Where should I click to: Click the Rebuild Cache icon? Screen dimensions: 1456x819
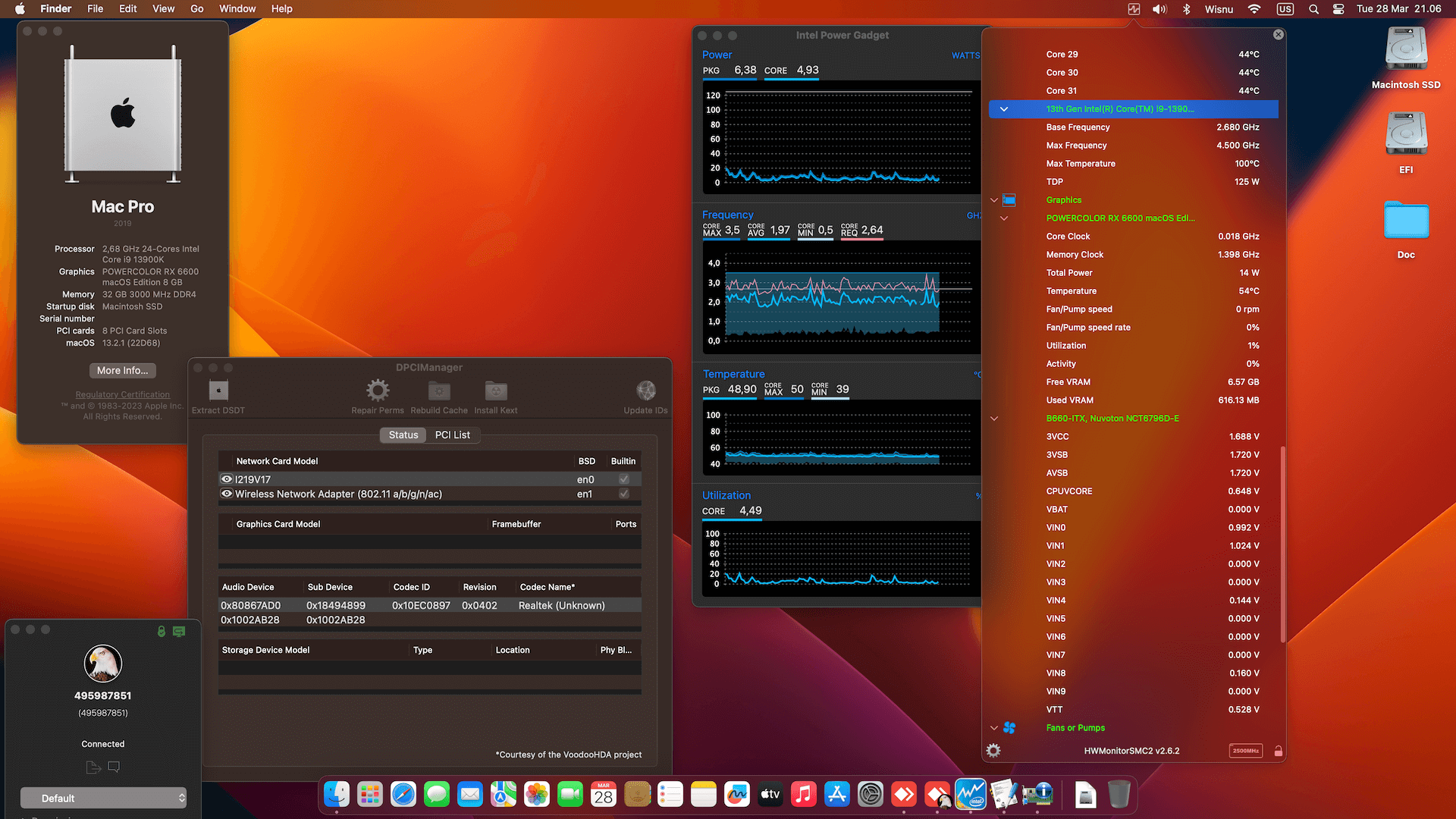coord(438,391)
